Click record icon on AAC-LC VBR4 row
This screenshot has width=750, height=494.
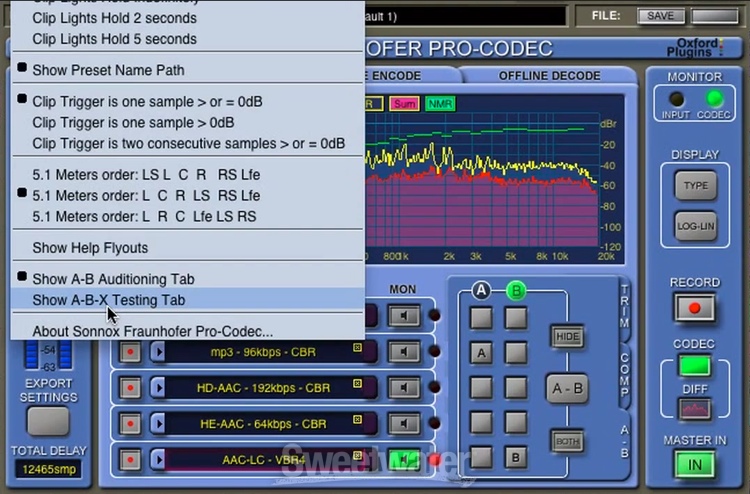(130, 460)
